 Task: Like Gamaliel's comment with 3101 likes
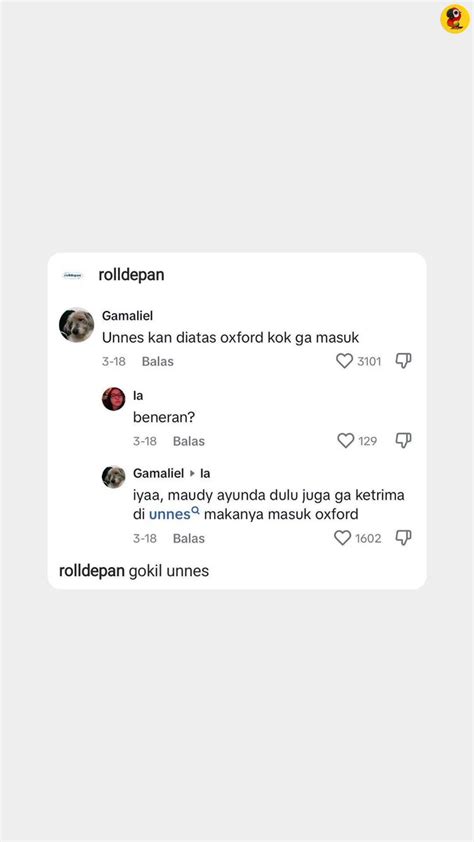tap(344, 361)
